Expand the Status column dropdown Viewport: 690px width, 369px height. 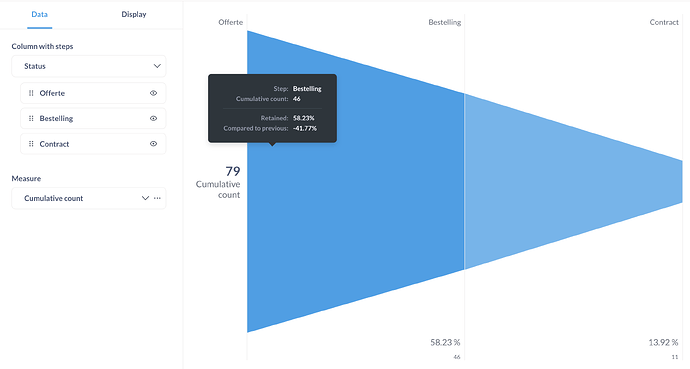[x=89, y=66]
